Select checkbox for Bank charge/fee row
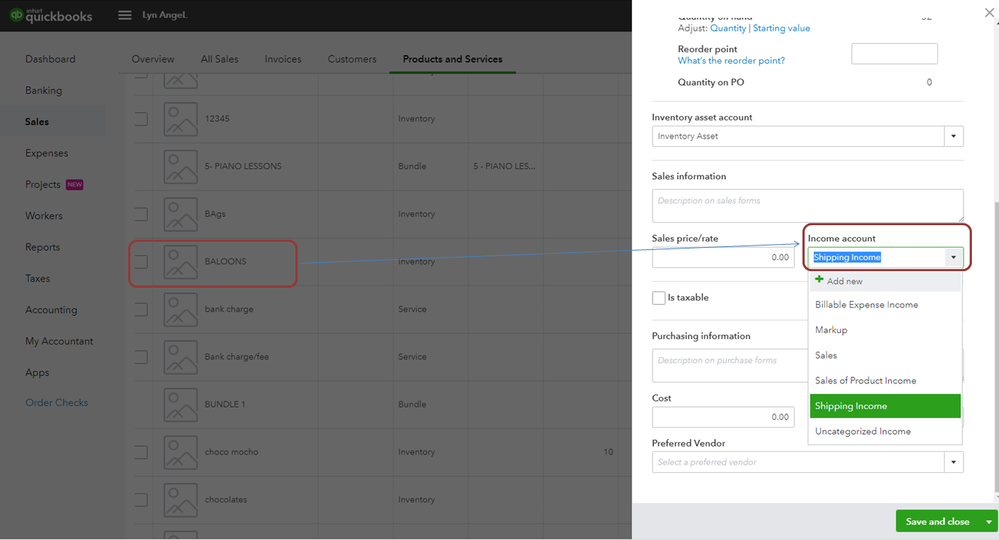Image resolution: width=999 pixels, height=540 pixels. (x=141, y=357)
